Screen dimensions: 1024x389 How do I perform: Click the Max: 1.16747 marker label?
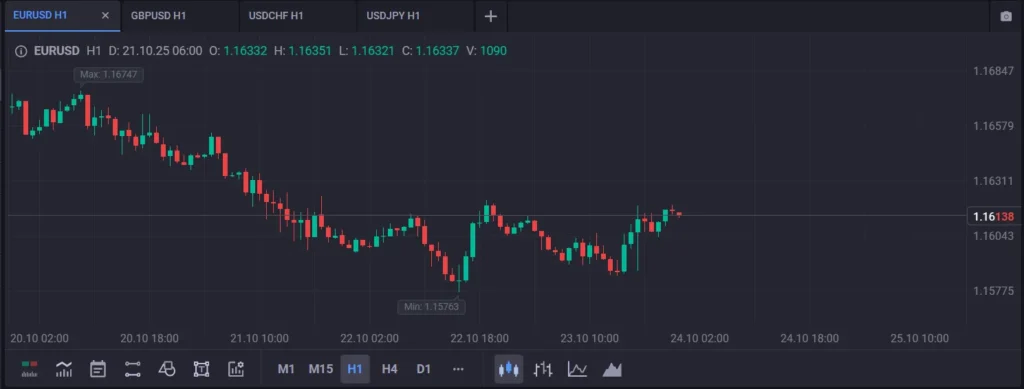[x=108, y=74]
